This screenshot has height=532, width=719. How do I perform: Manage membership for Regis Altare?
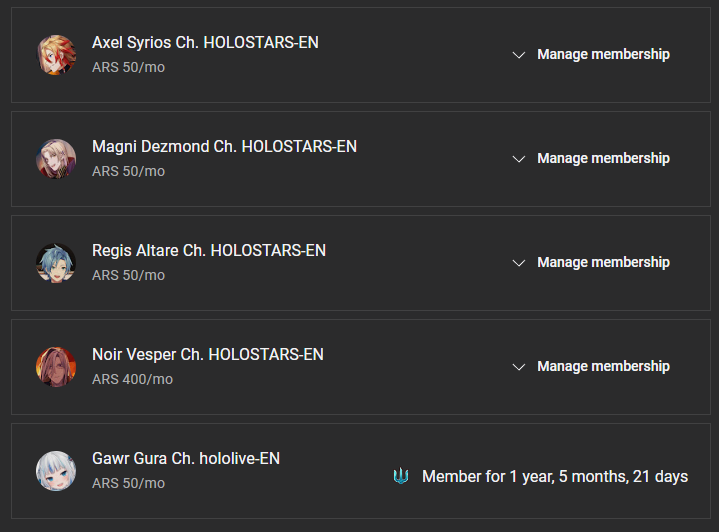pos(603,262)
